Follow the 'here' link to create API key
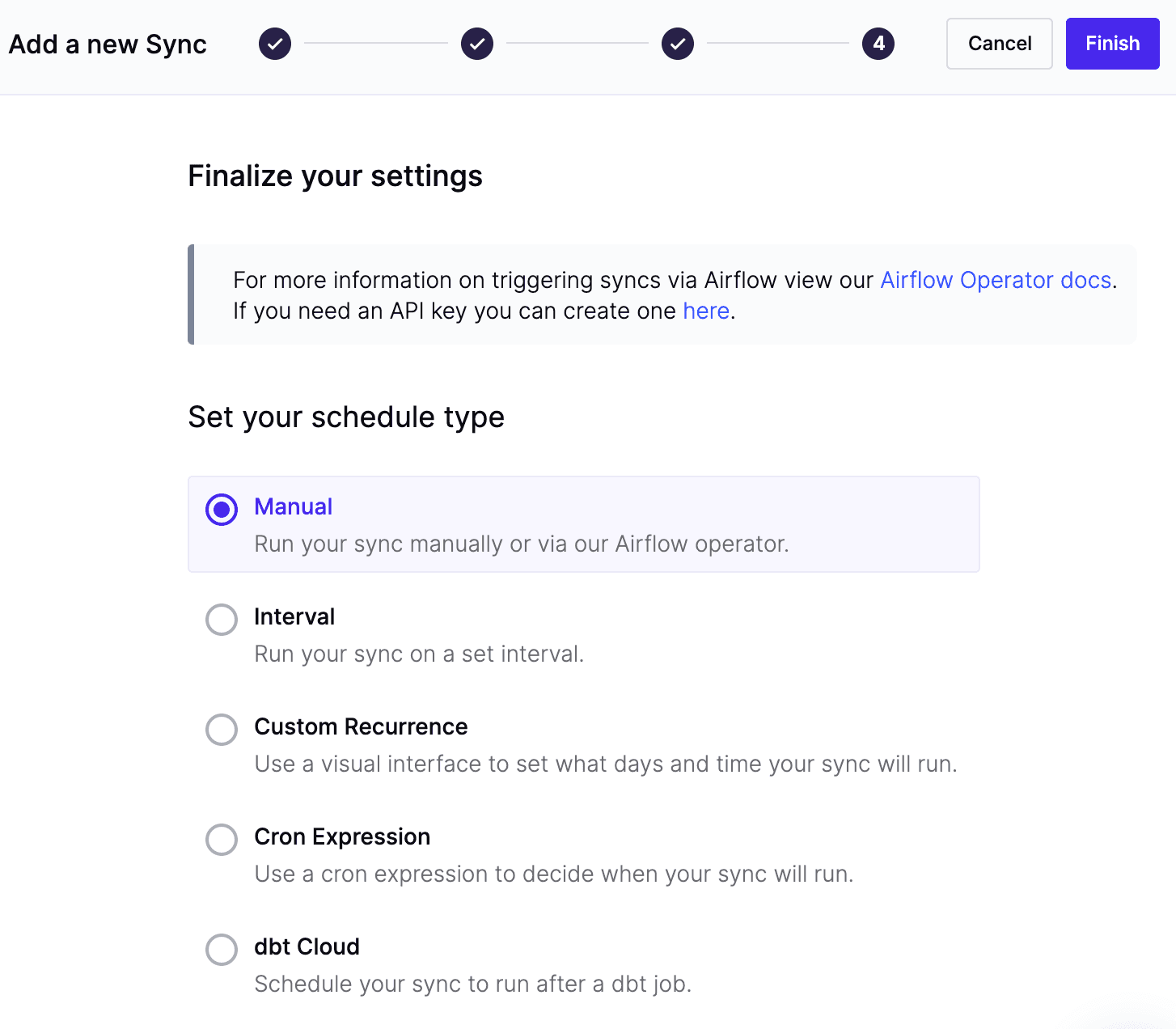The width and height of the screenshot is (1176, 1029). (x=706, y=311)
